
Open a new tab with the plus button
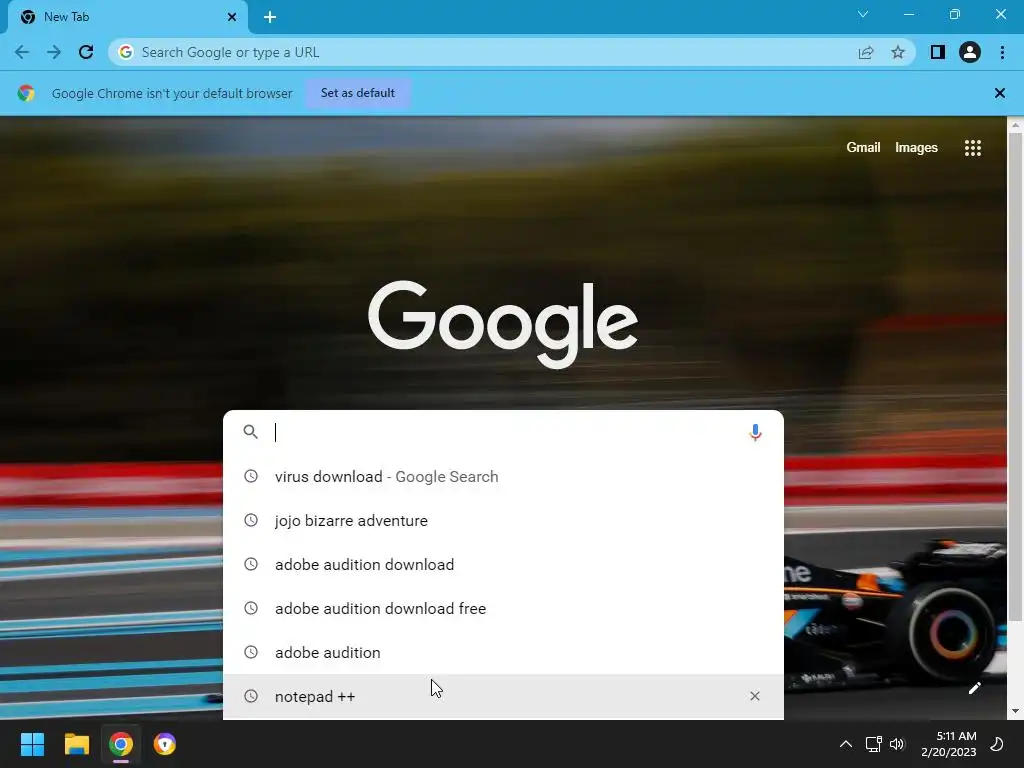click(x=270, y=17)
